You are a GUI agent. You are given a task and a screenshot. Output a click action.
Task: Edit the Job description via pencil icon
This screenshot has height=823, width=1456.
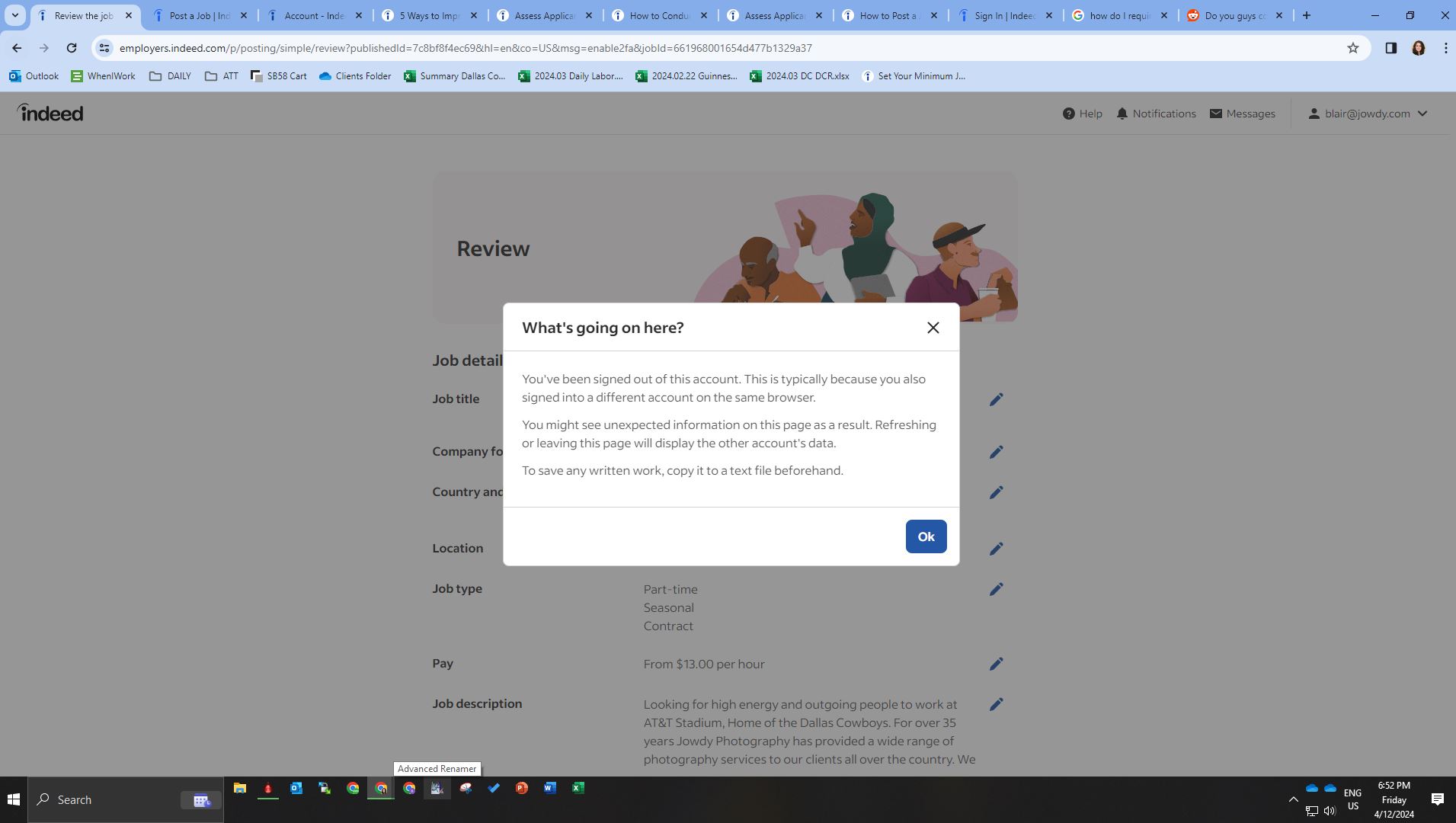pos(996,704)
